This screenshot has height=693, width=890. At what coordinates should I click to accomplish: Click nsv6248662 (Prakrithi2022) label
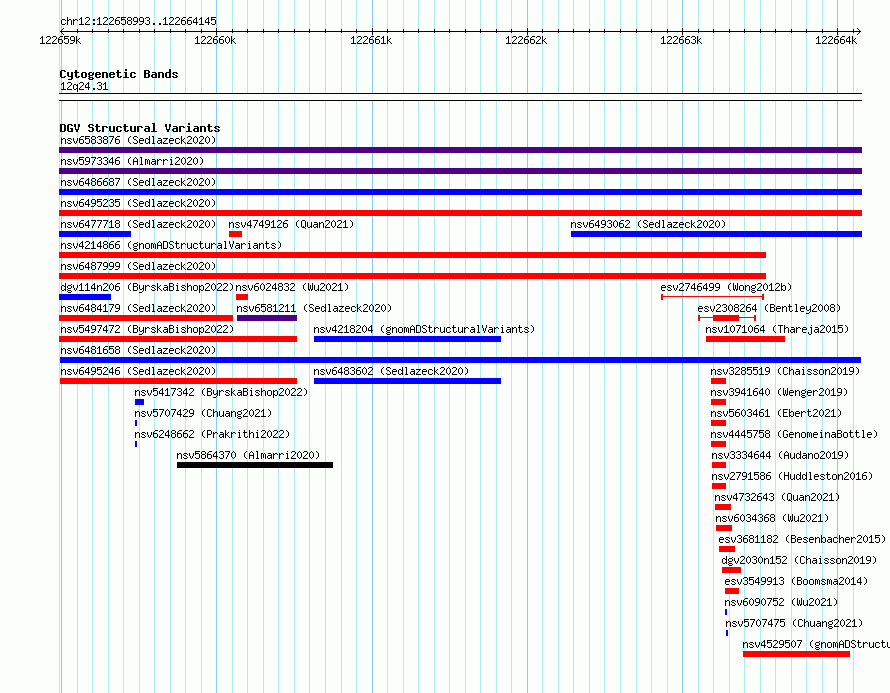click(x=212, y=434)
